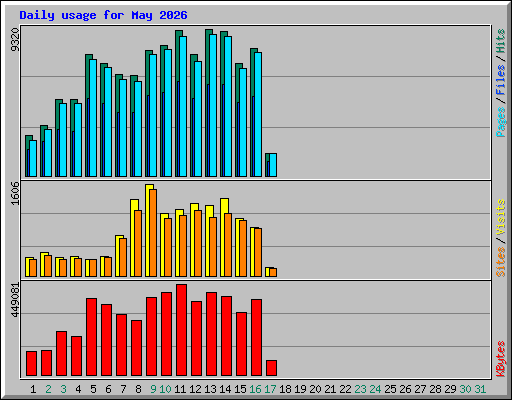This screenshot has width=512, height=400.
Task: Click day 31 on the x-axis
Action: (480, 389)
